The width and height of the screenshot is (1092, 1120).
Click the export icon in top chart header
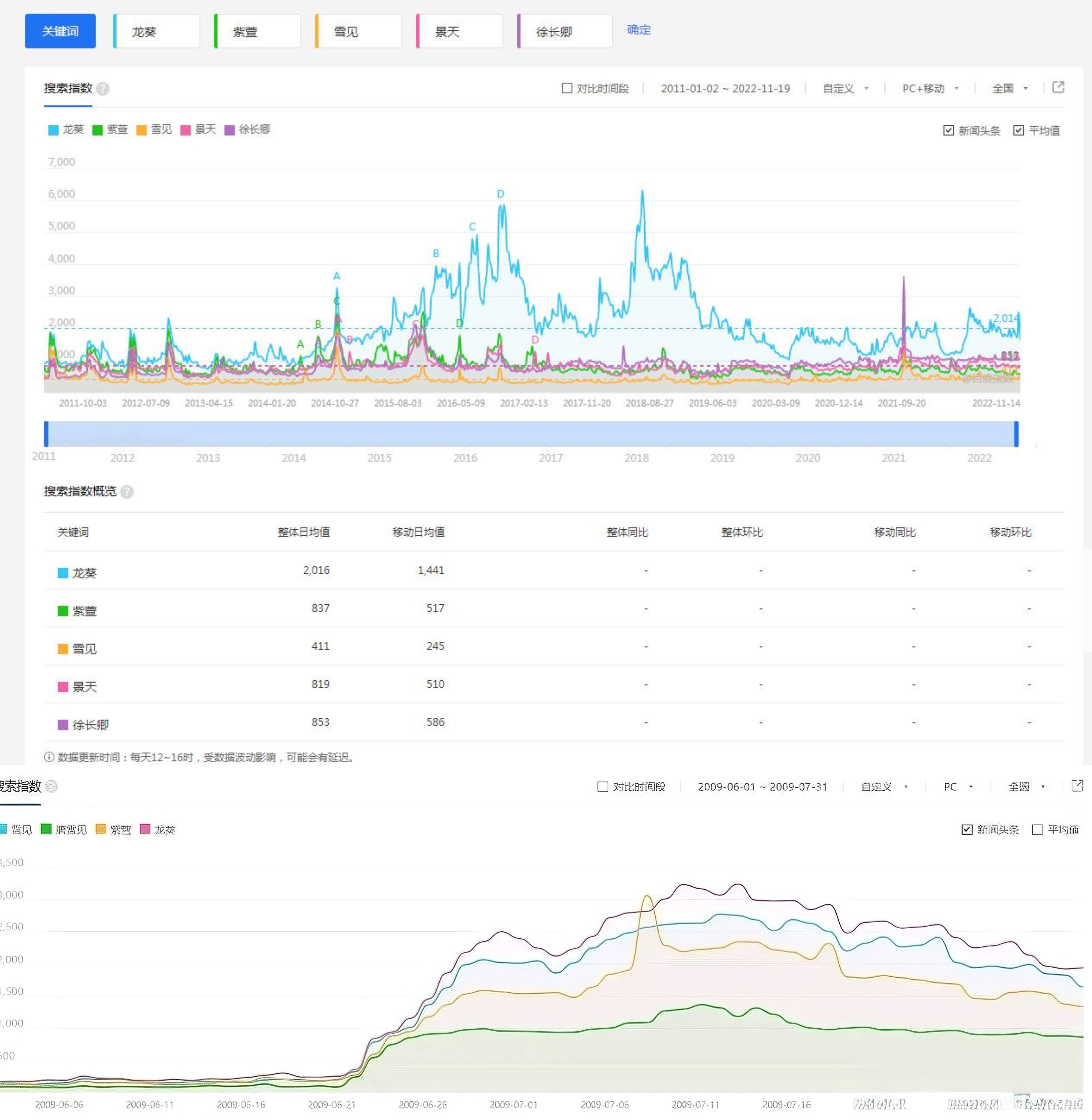tap(1058, 87)
